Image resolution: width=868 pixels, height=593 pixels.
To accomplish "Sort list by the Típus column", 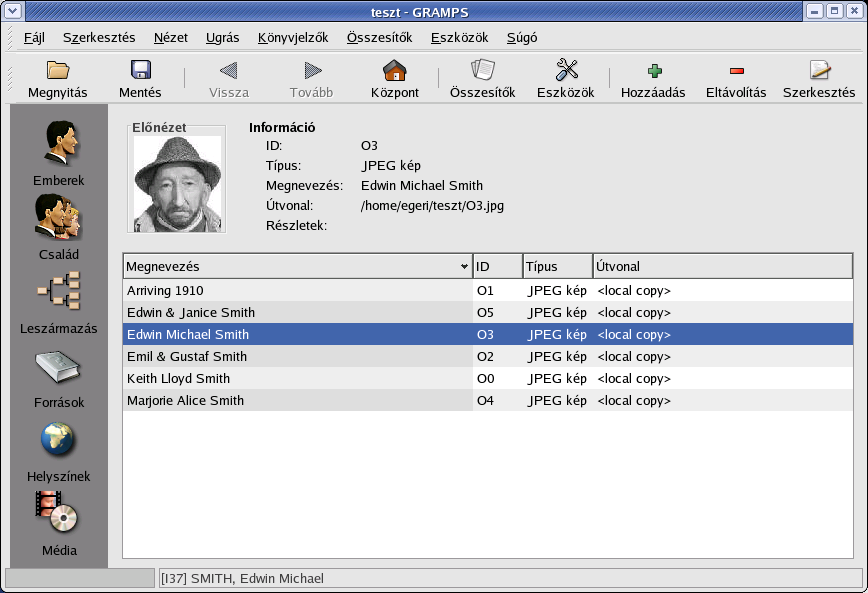I will pyautogui.click(x=557, y=267).
